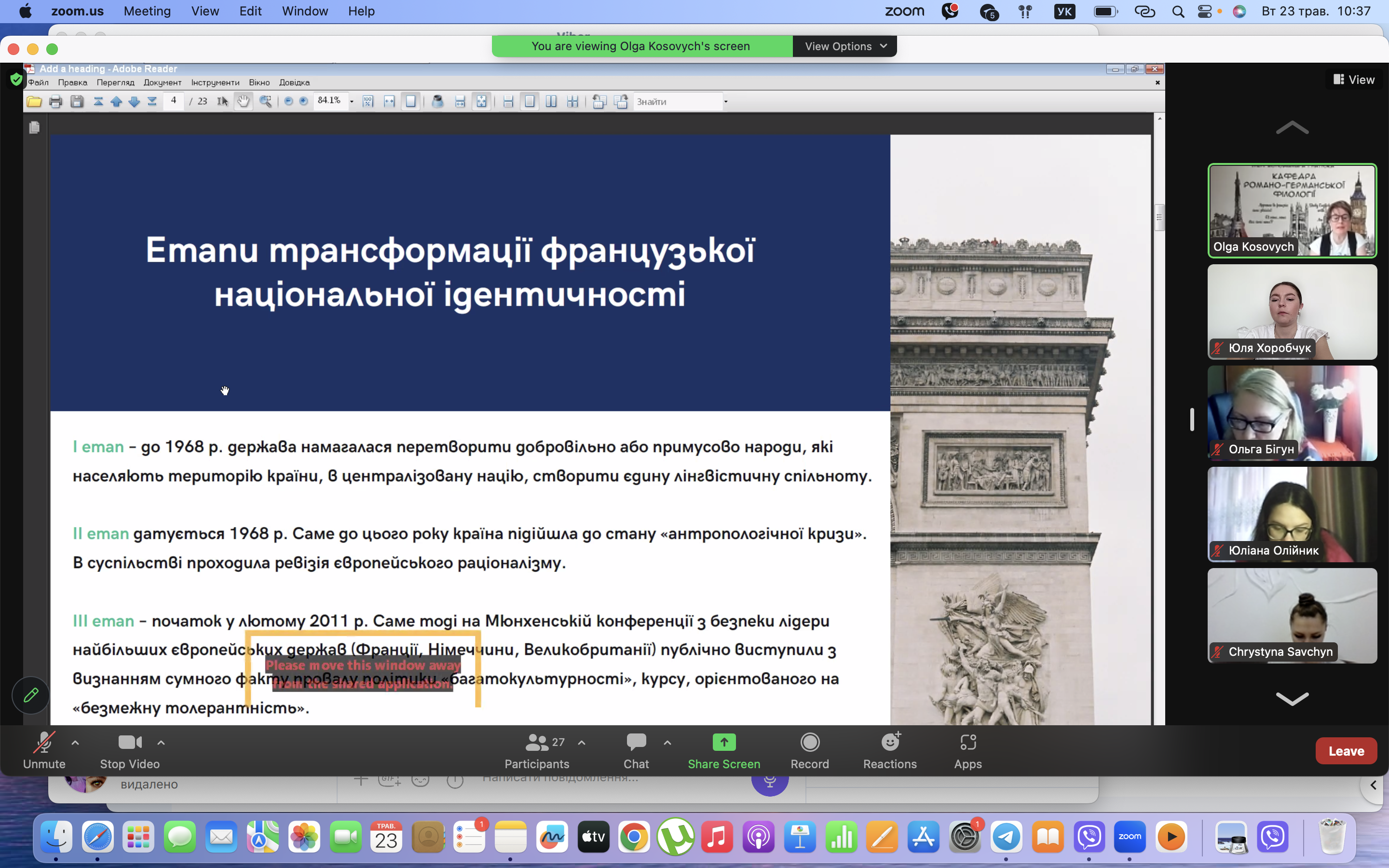Screen dimensions: 1389x868
Task: Unmute the microphone
Action: pos(44,743)
